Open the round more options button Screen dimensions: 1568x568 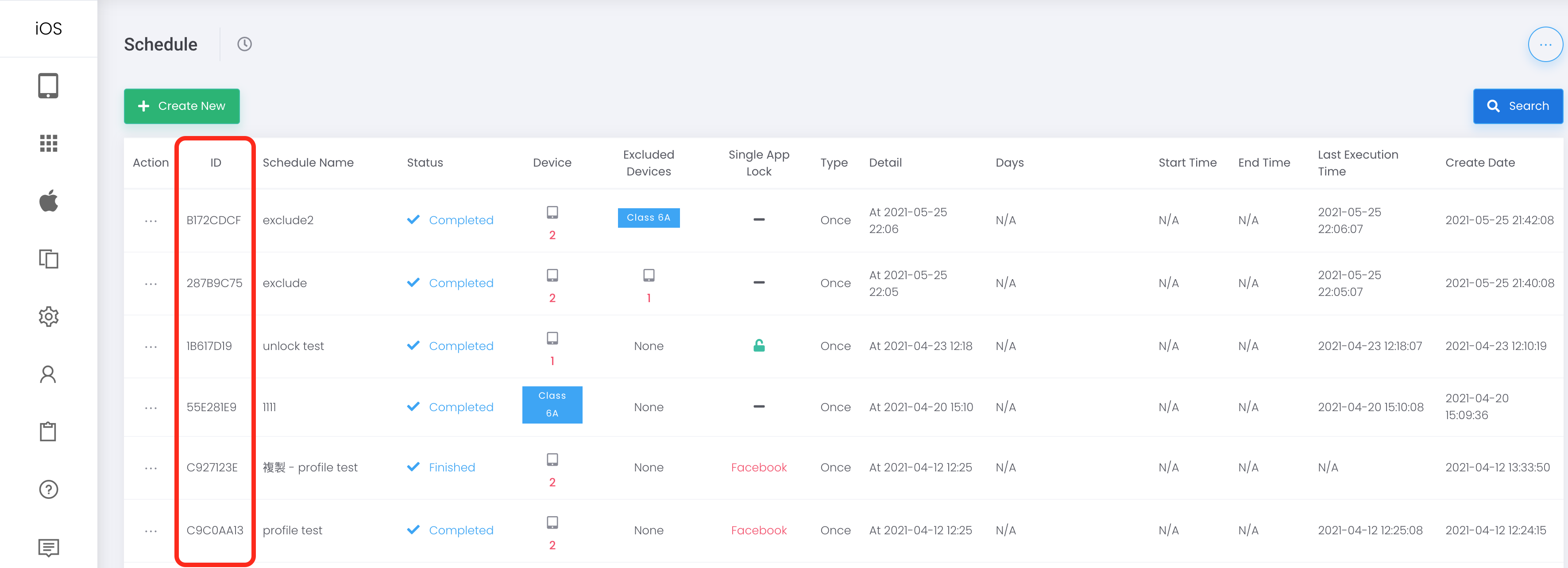point(1545,44)
